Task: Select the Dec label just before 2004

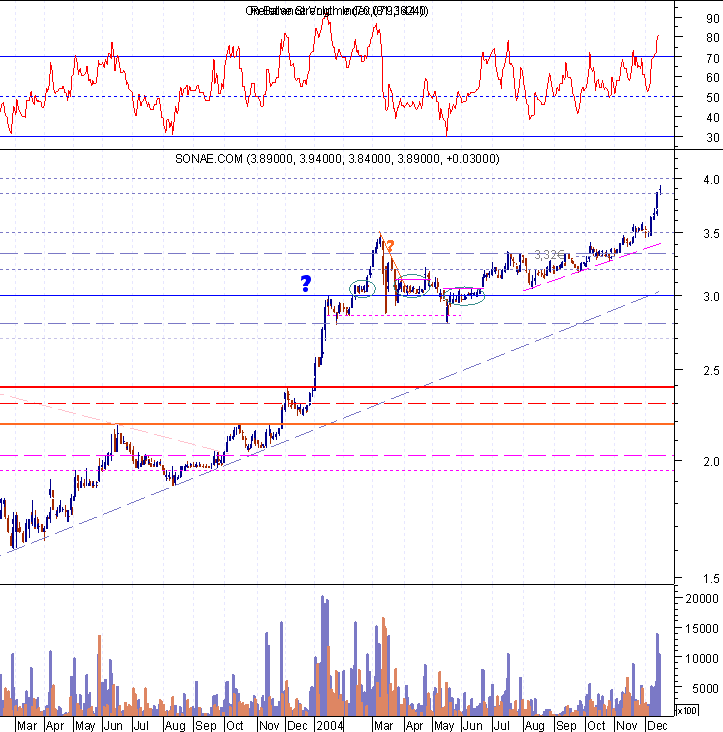Action: (297, 725)
